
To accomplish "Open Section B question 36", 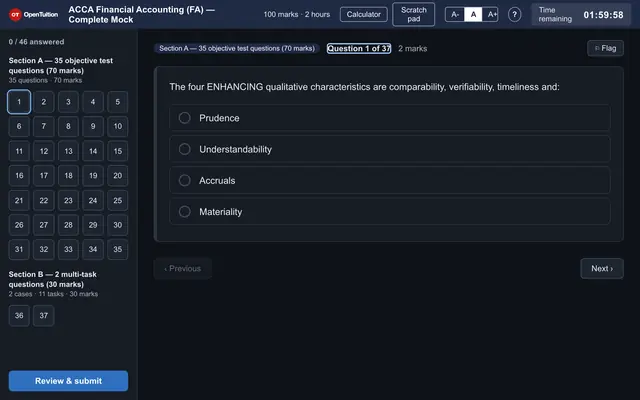I will (x=19, y=316).
